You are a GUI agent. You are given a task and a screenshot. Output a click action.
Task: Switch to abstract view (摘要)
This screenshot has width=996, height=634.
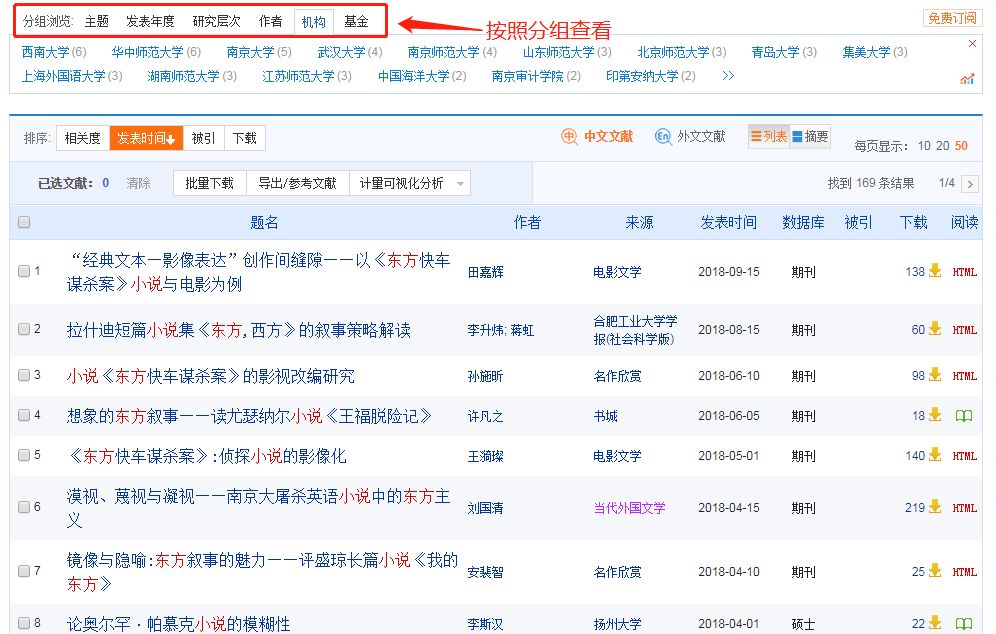pos(810,137)
